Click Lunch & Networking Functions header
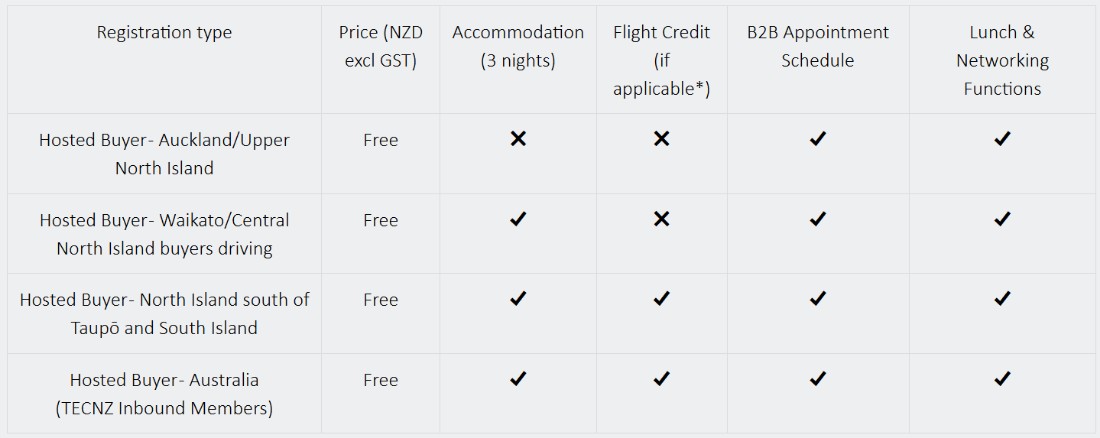Viewport: 1100px width, 438px height. [1002, 60]
